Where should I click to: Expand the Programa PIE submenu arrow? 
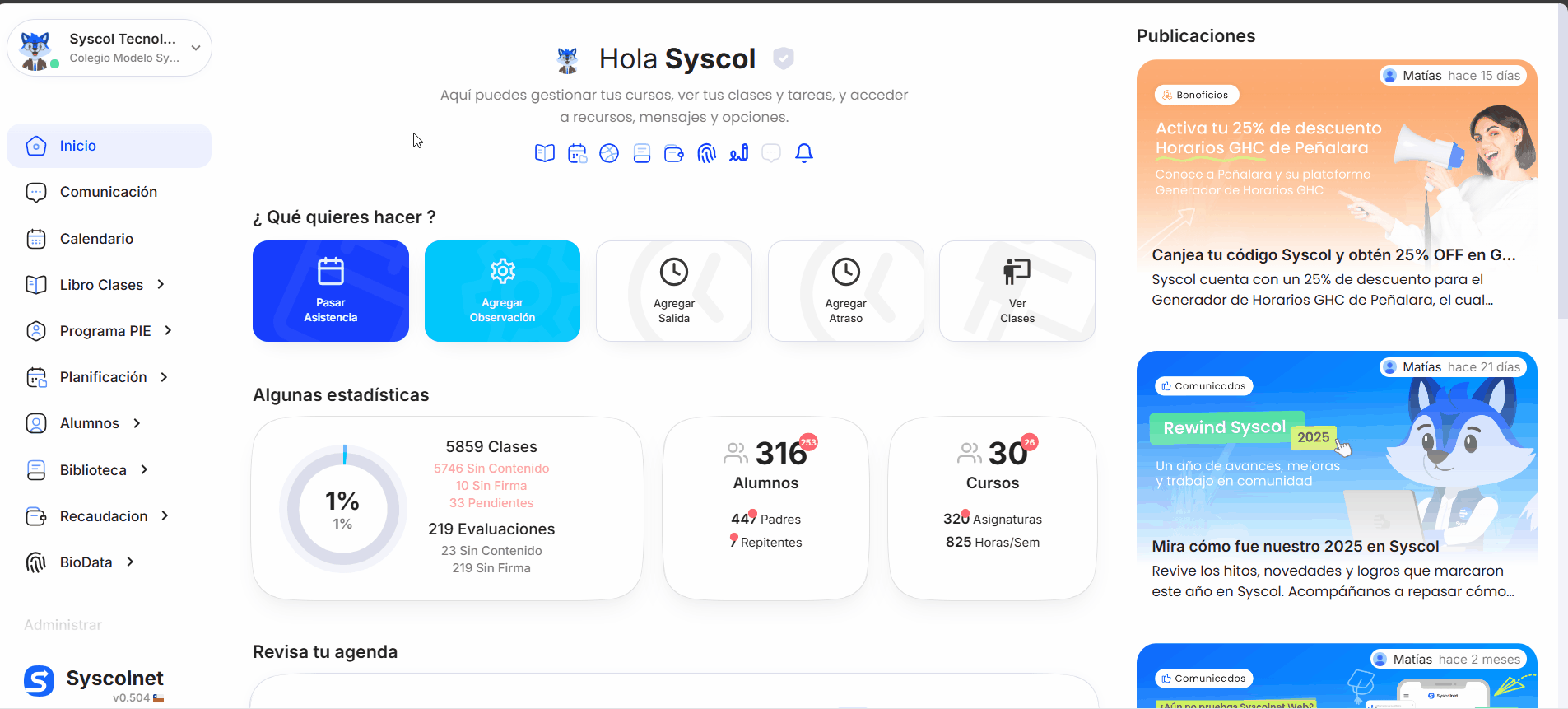click(x=168, y=330)
